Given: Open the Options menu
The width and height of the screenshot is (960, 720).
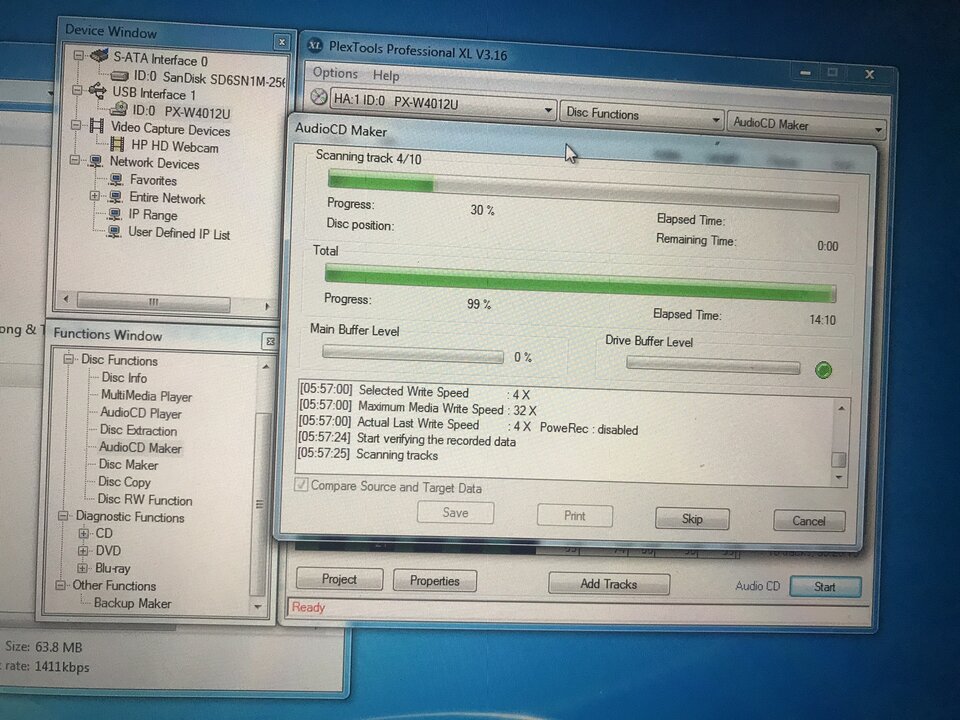Looking at the screenshot, I should point(335,73).
